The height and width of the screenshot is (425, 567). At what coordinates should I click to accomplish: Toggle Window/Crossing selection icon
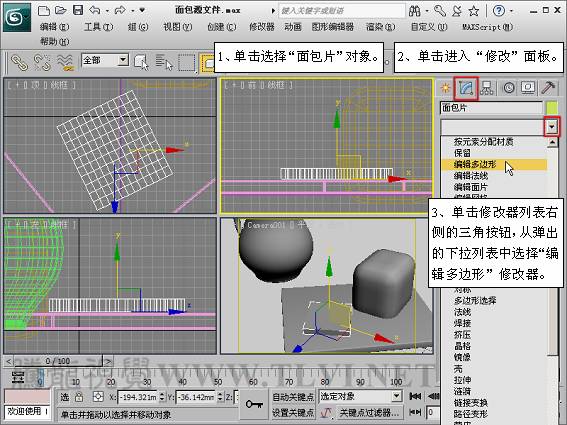coord(207,63)
